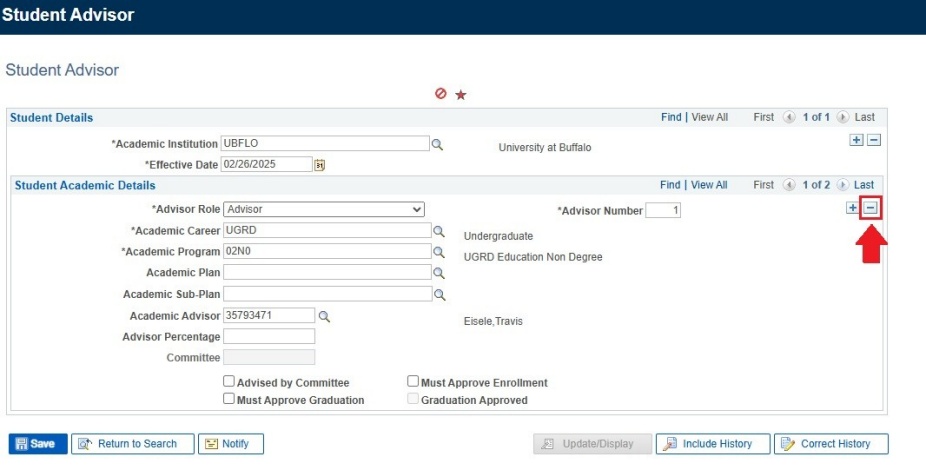This screenshot has width=926, height=470.
Task: Open Academic Plan lookup magnifier
Action: click(439, 273)
